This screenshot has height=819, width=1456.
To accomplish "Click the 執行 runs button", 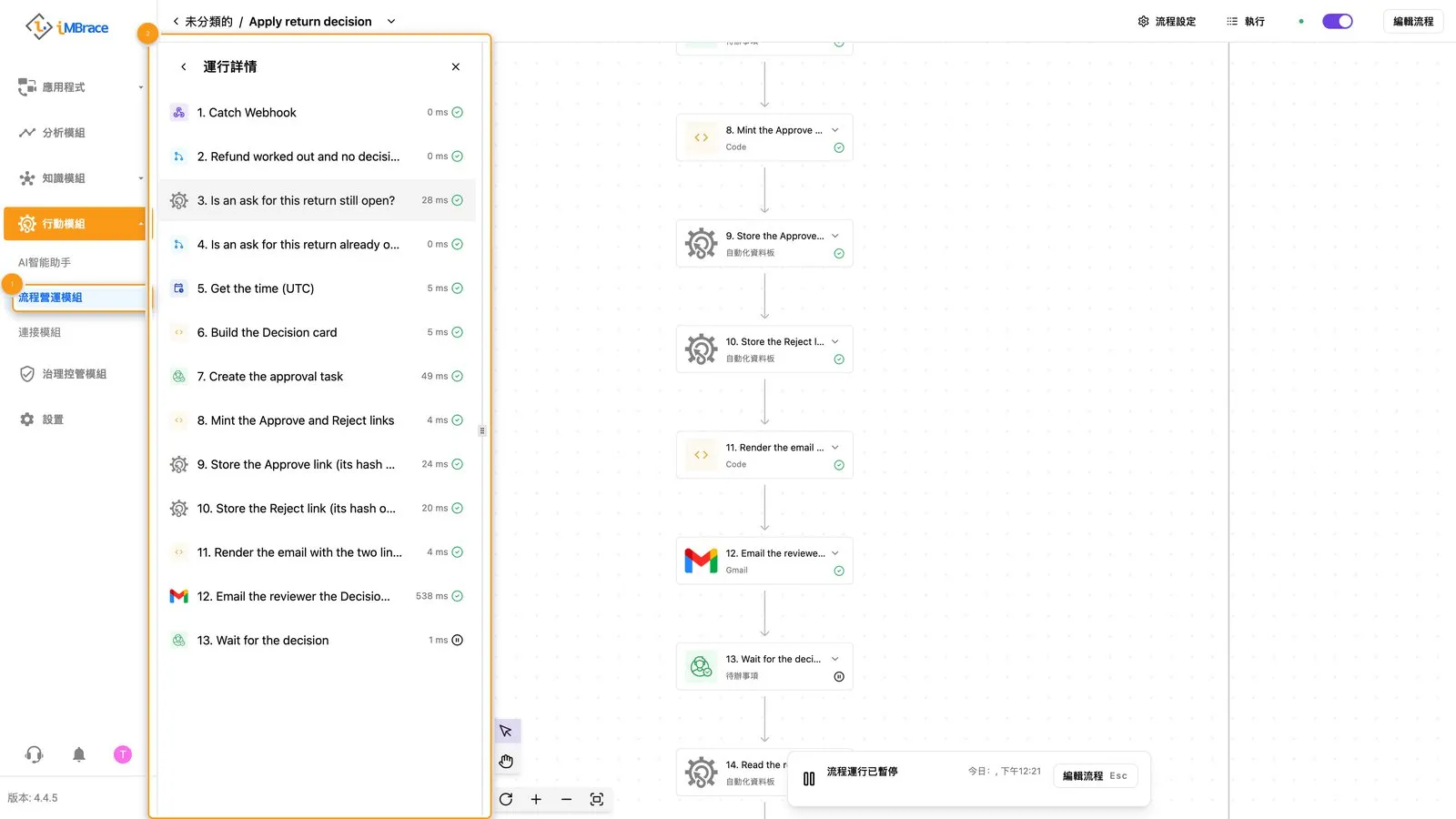I will pos(1246,21).
